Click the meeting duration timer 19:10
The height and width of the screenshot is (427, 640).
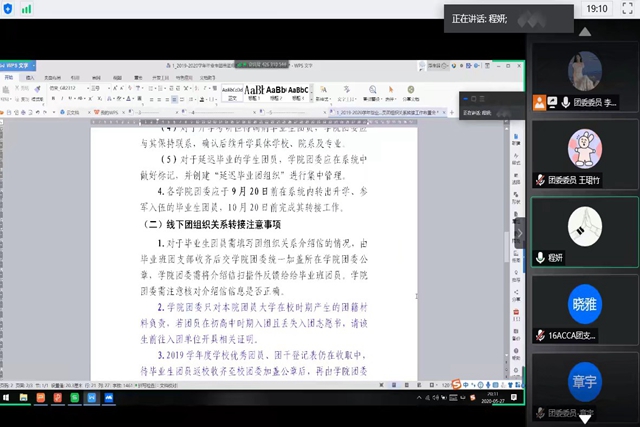coord(597,8)
